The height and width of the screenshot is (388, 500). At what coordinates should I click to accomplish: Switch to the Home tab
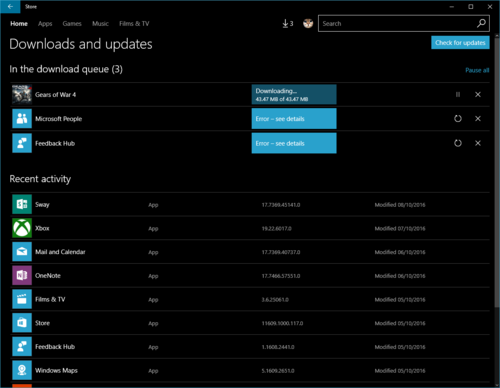tap(19, 24)
